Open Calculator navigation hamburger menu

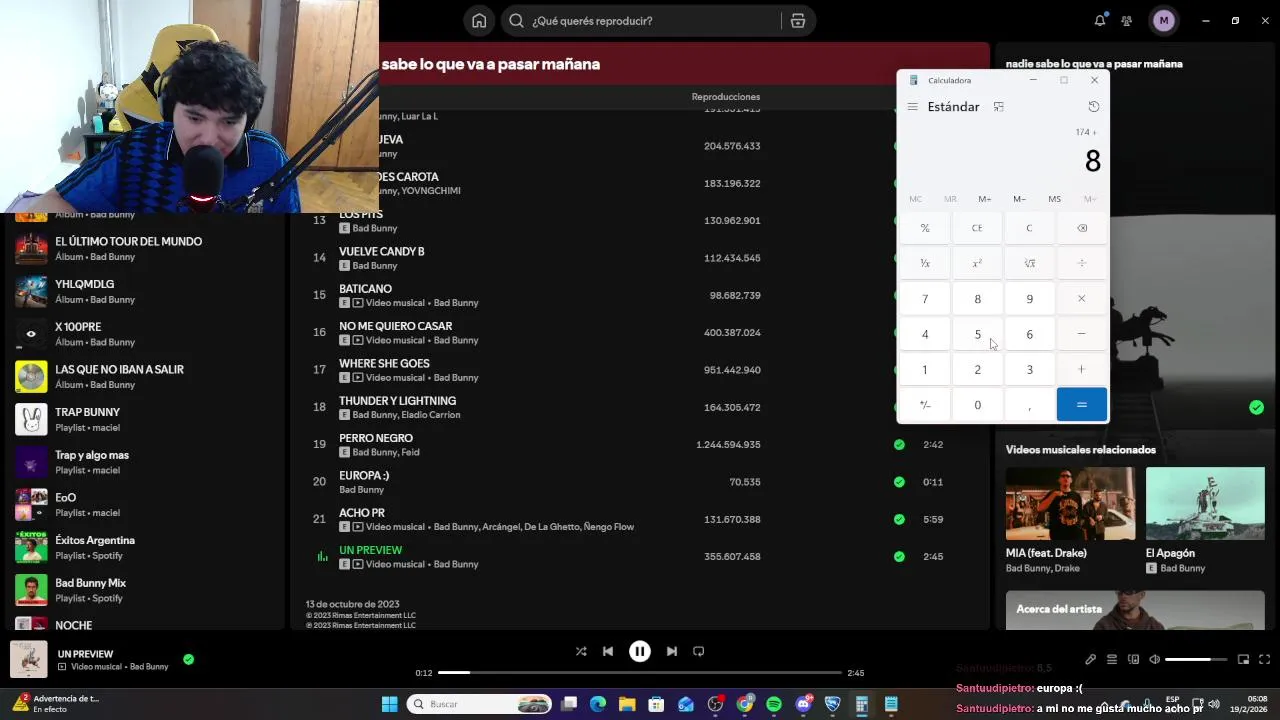coord(912,107)
